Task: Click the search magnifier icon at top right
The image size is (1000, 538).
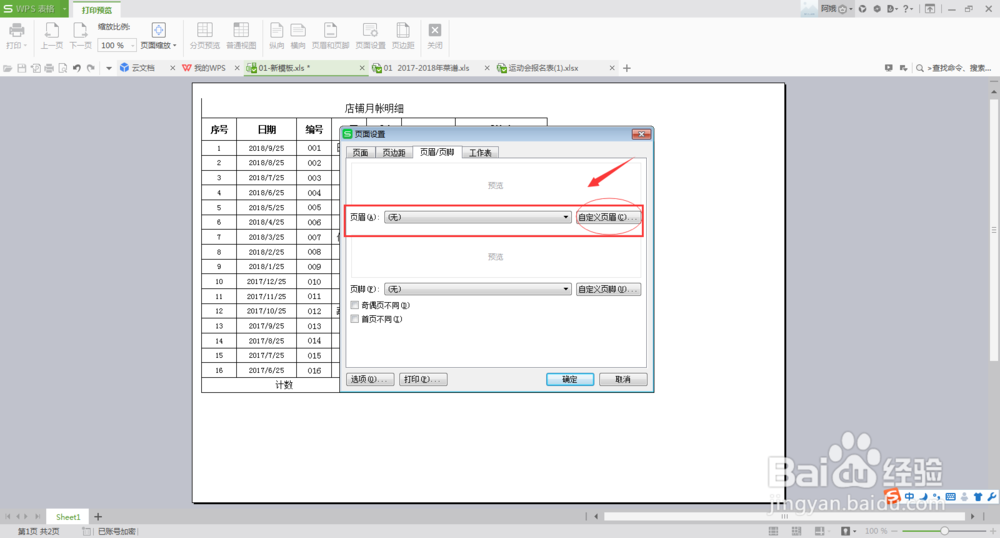Action: (x=920, y=68)
